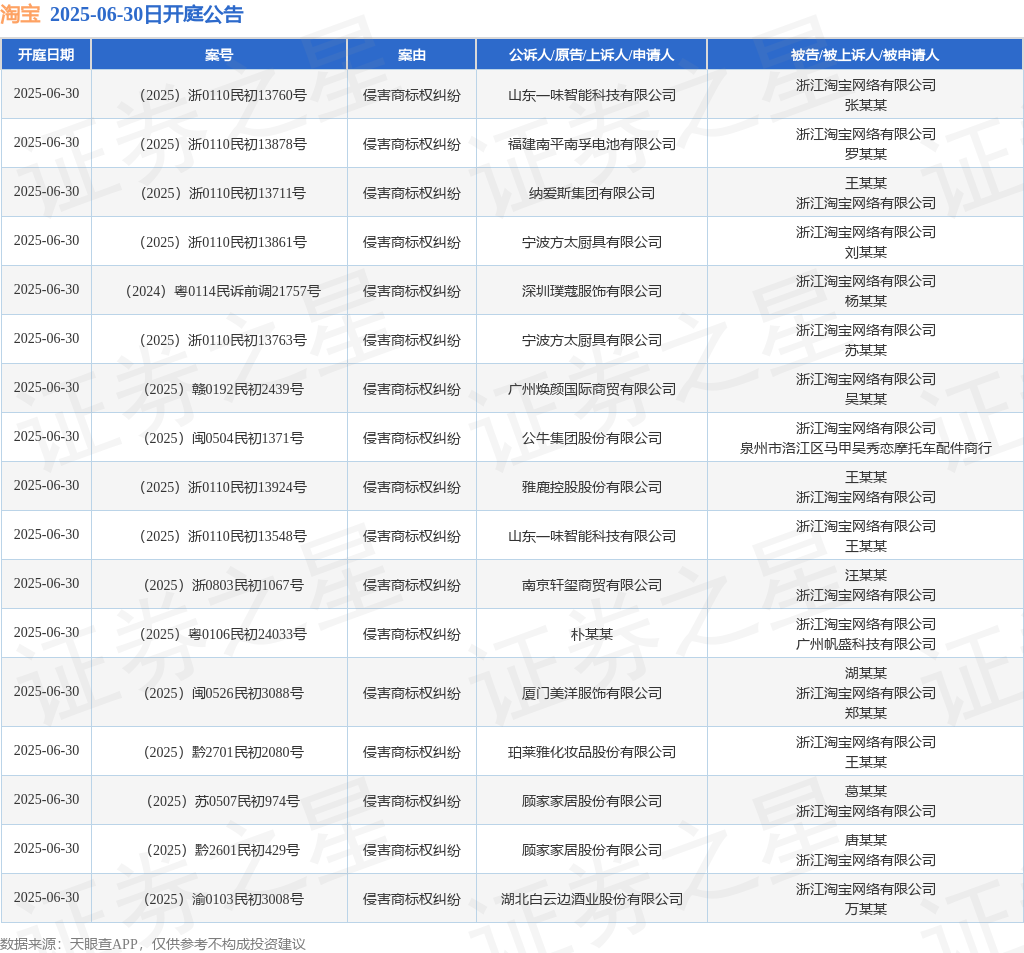Click the 数据来源 天眼查APP footer note

coord(153,944)
